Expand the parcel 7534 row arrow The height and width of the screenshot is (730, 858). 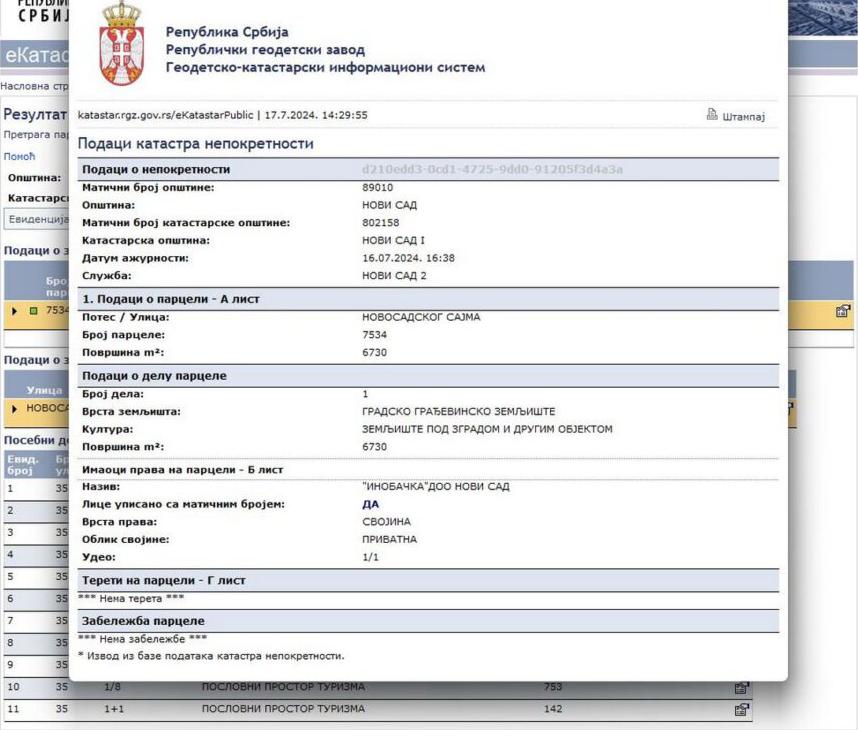[x=14, y=311]
